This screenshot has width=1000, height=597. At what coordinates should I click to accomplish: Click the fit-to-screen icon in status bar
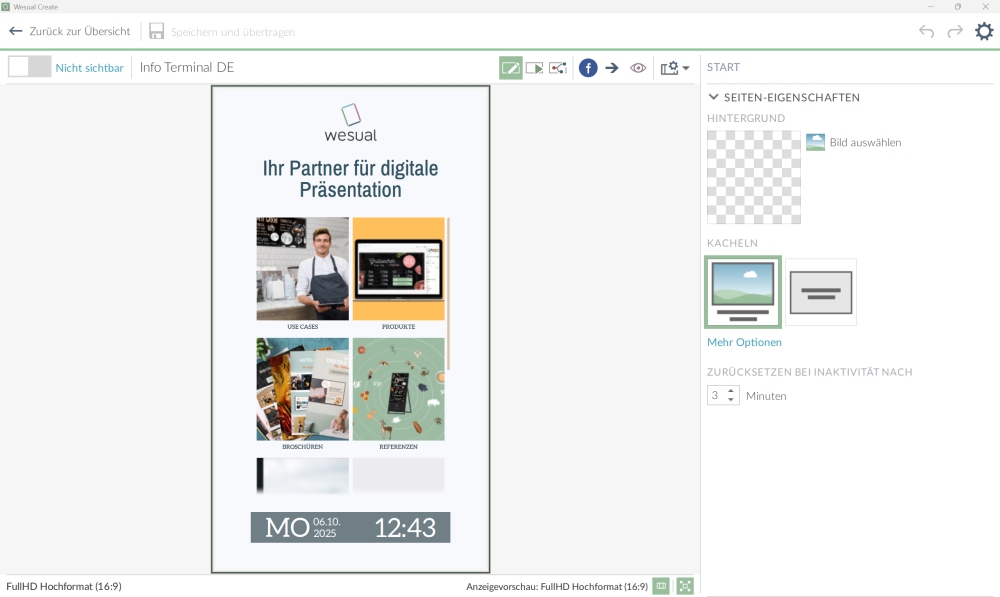click(x=685, y=586)
